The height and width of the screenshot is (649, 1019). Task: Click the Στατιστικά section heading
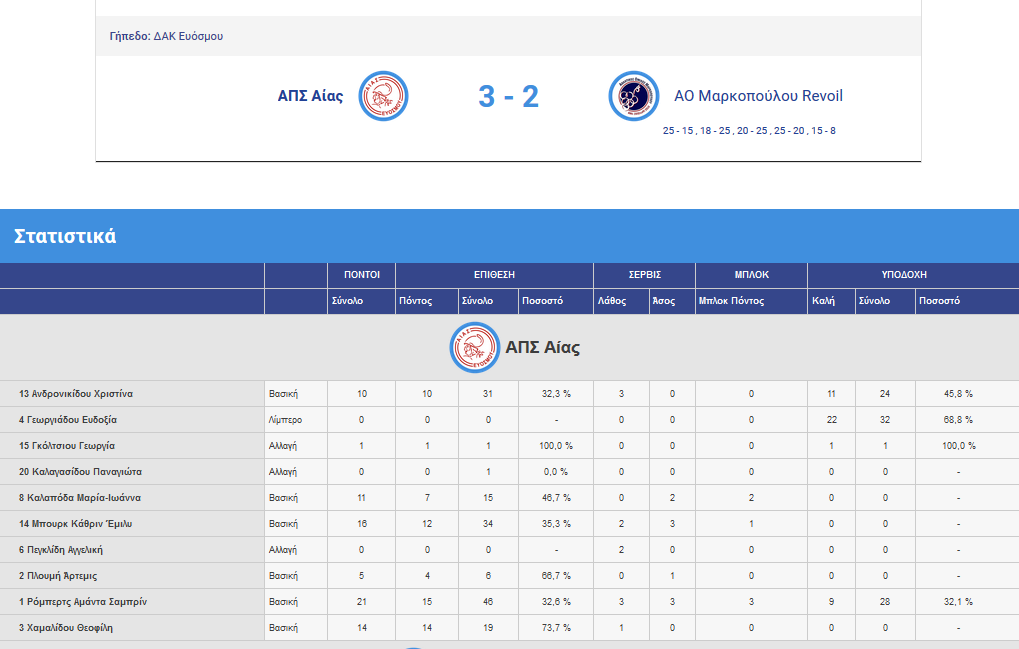pos(65,237)
